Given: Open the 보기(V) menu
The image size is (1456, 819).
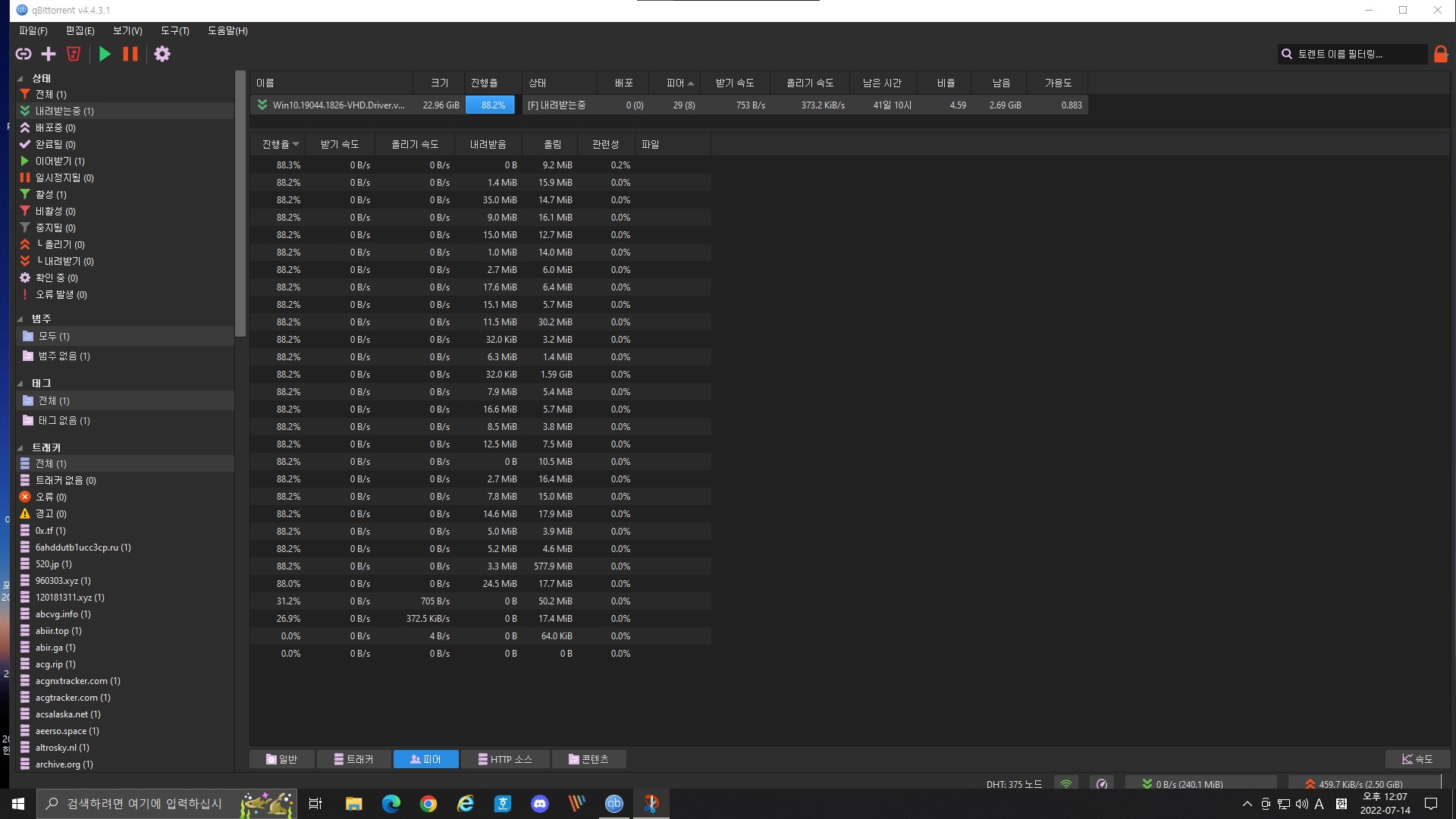Looking at the screenshot, I should (x=127, y=30).
